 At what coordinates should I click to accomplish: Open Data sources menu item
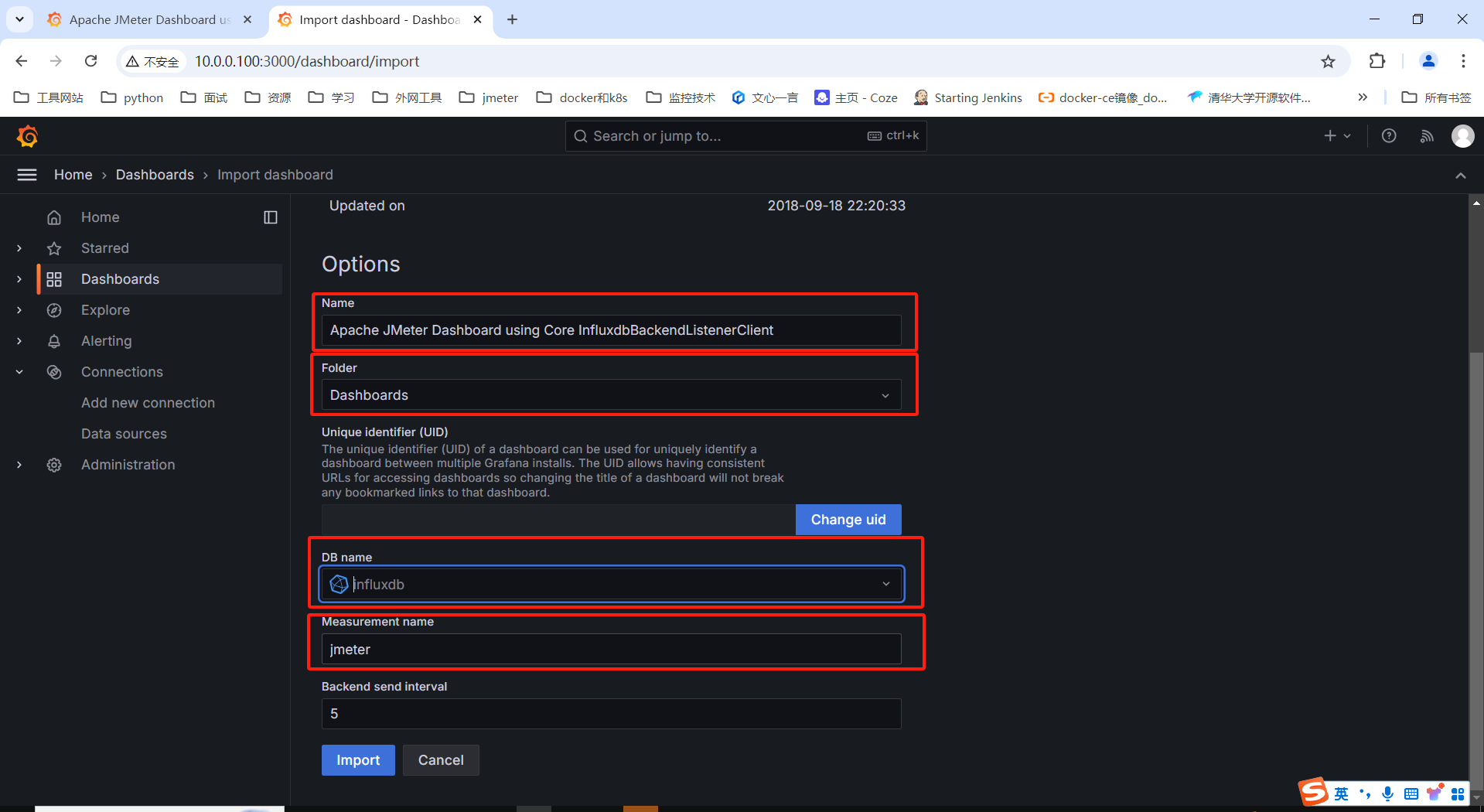(x=125, y=434)
